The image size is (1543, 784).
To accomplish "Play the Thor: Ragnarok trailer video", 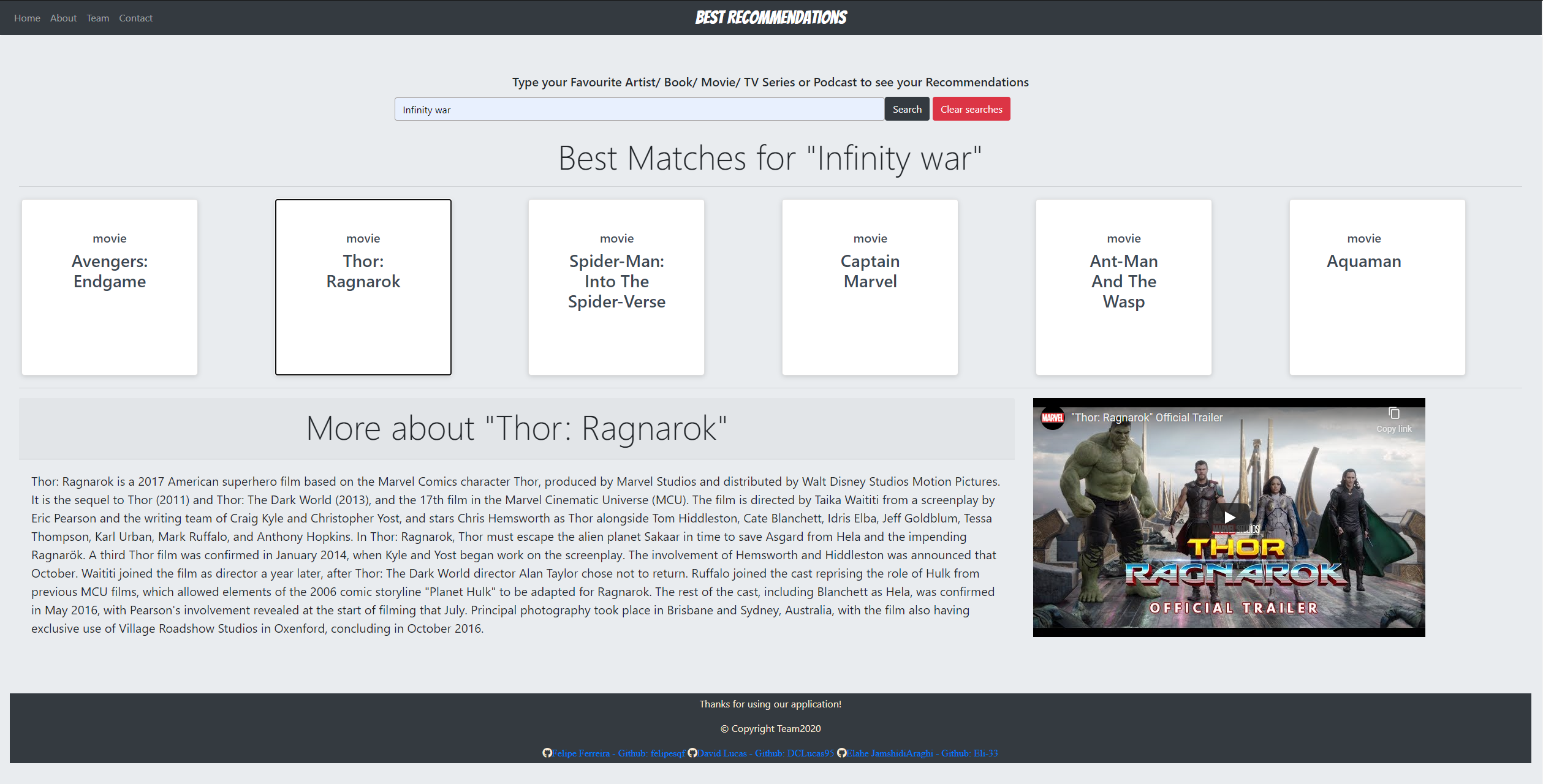I will (x=1229, y=518).
